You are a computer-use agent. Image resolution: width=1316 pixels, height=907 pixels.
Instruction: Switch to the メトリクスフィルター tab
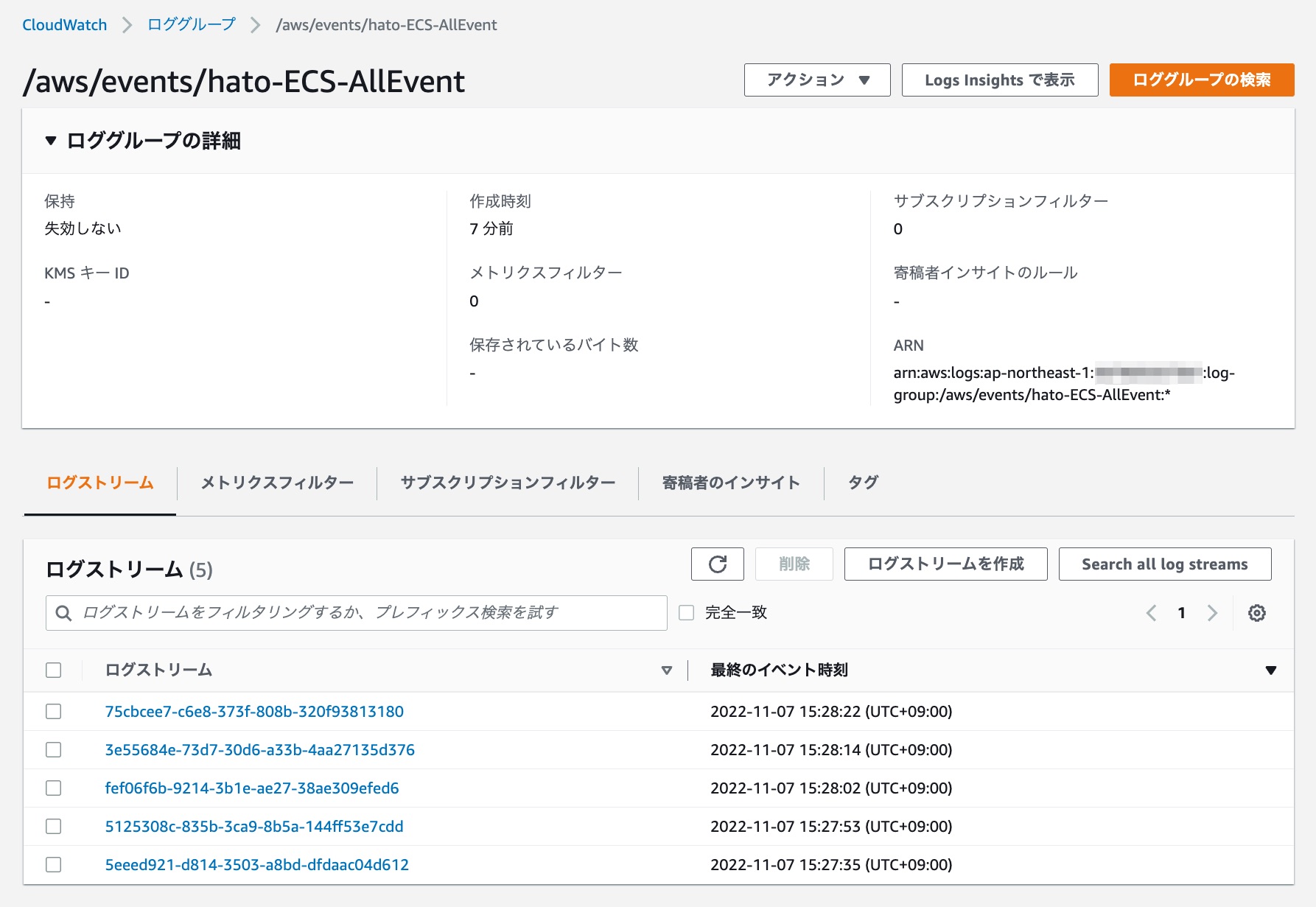click(276, 483)
